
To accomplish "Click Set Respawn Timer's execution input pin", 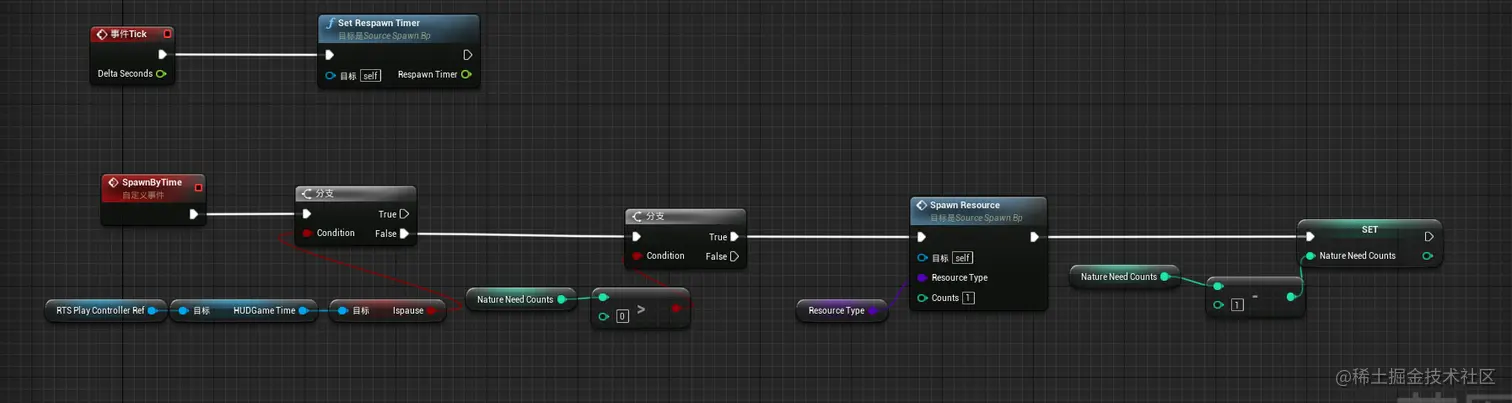I will 330,55.
